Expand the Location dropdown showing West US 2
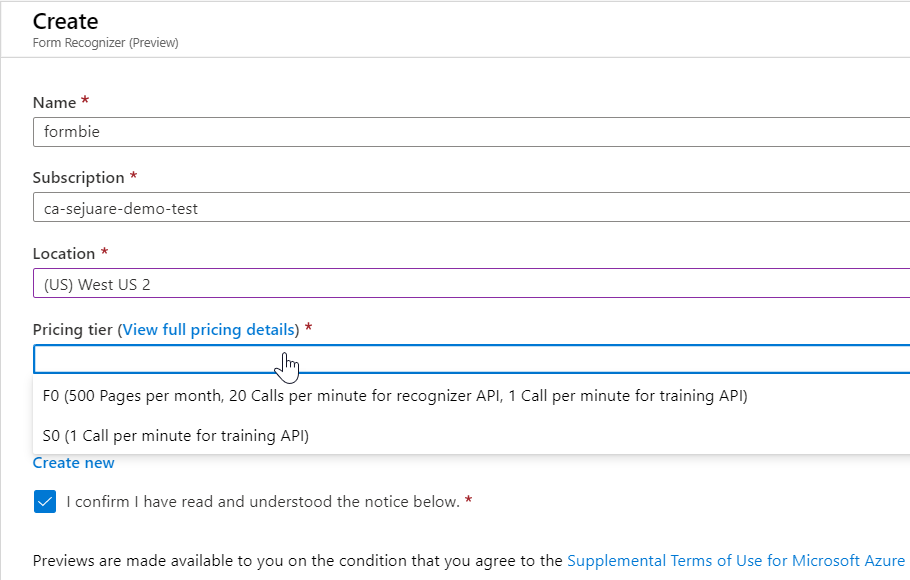 coord(470,284)
